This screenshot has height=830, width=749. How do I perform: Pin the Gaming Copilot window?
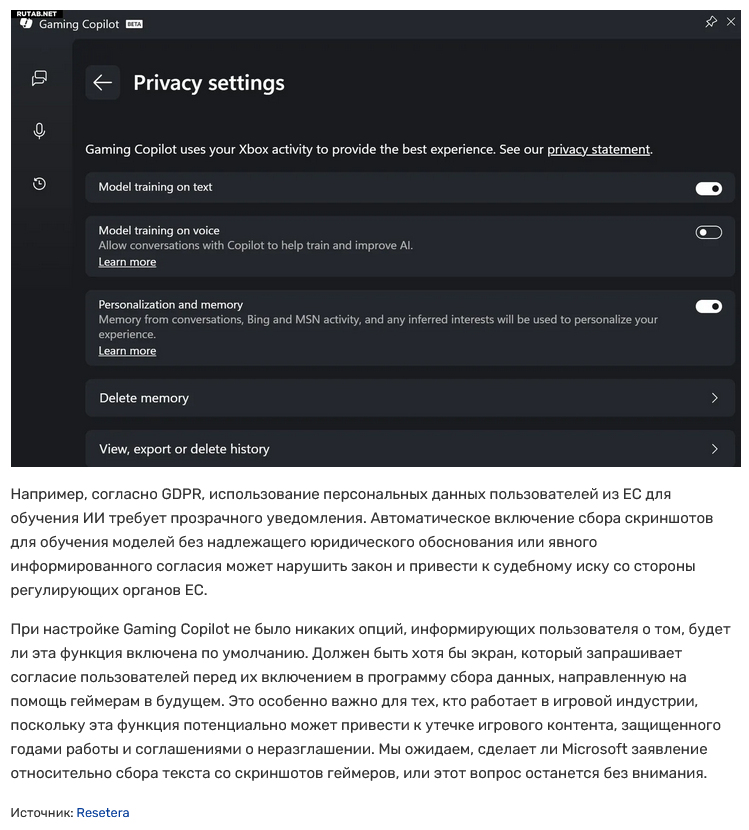click(x=711, y=22)
